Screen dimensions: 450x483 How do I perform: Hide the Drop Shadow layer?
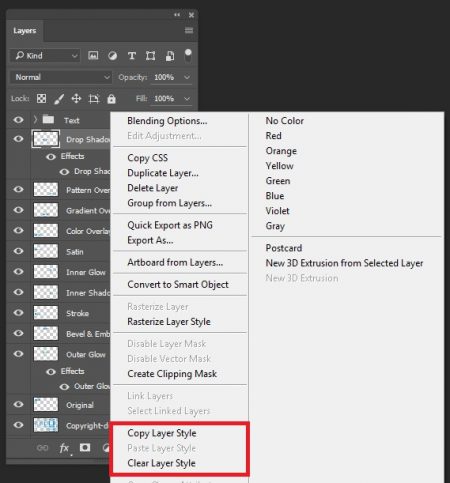18,139
